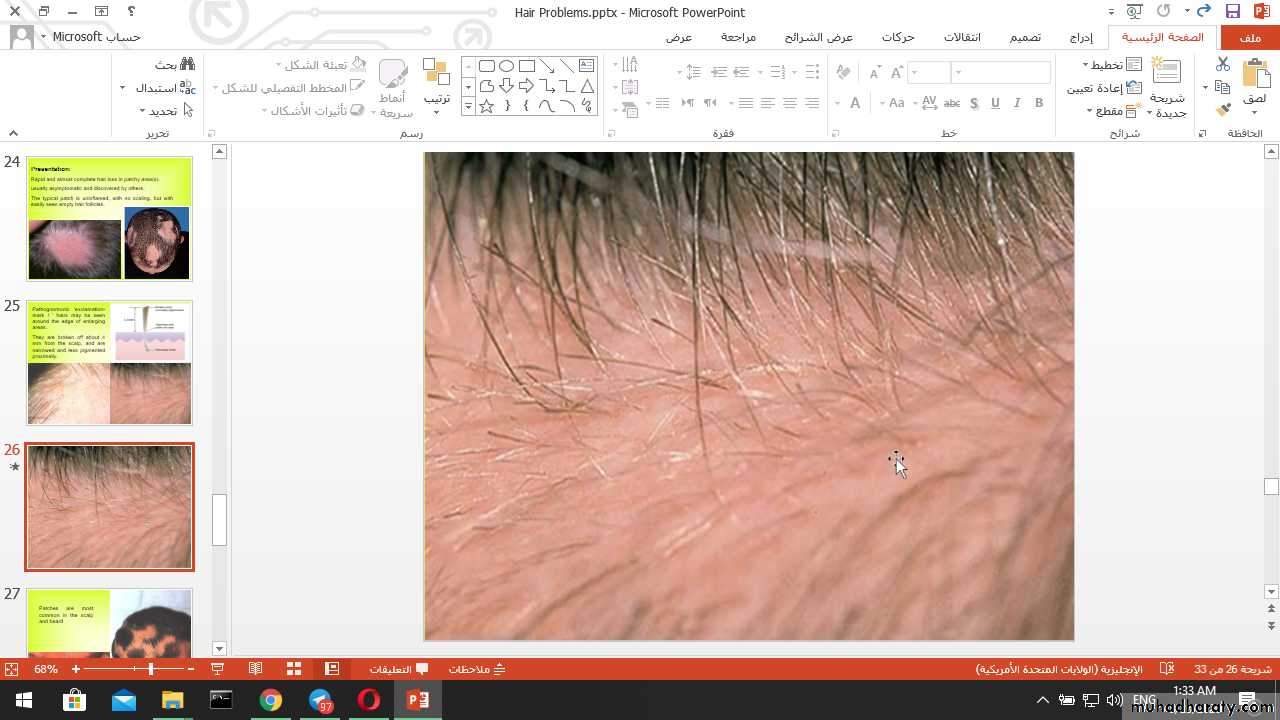1280x720 pixels.
Task: Switch to Slide Sorter view in status bar
Action: tap(294, 669)
